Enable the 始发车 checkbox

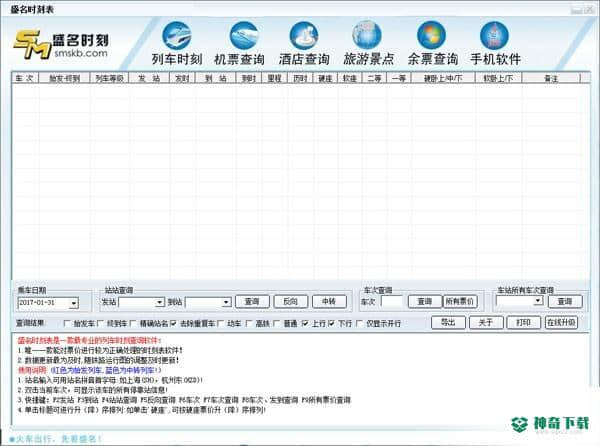click(x=67, y=324)
